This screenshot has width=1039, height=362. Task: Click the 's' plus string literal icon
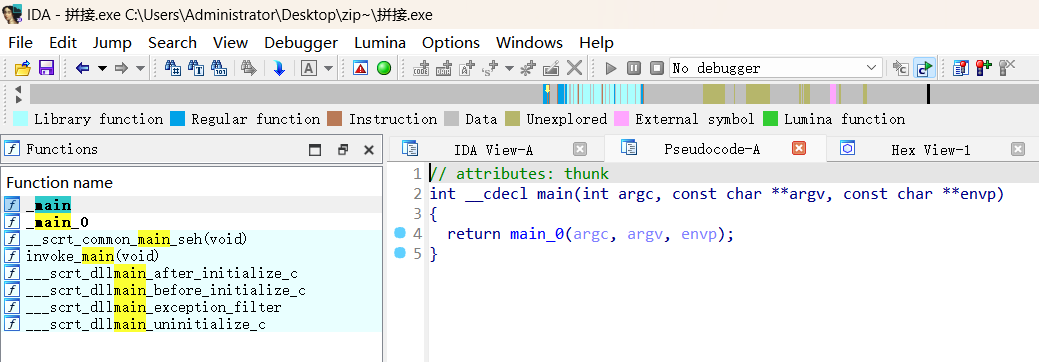490,68
